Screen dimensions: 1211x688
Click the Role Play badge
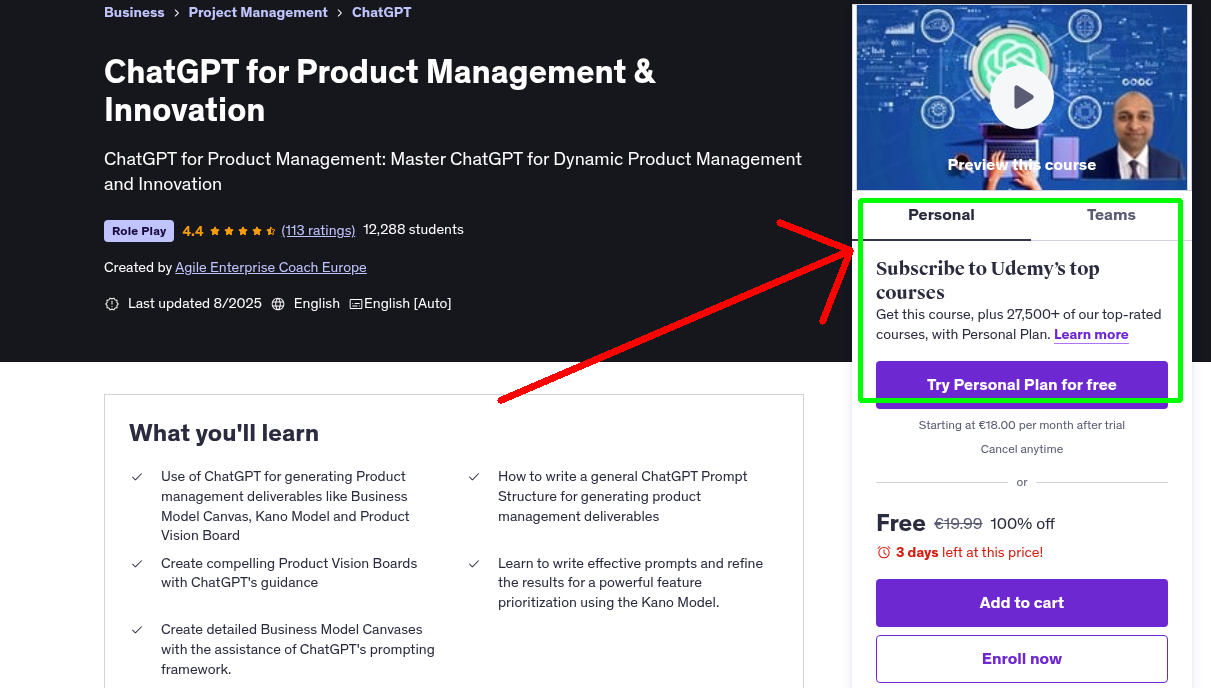coord(139,231)
